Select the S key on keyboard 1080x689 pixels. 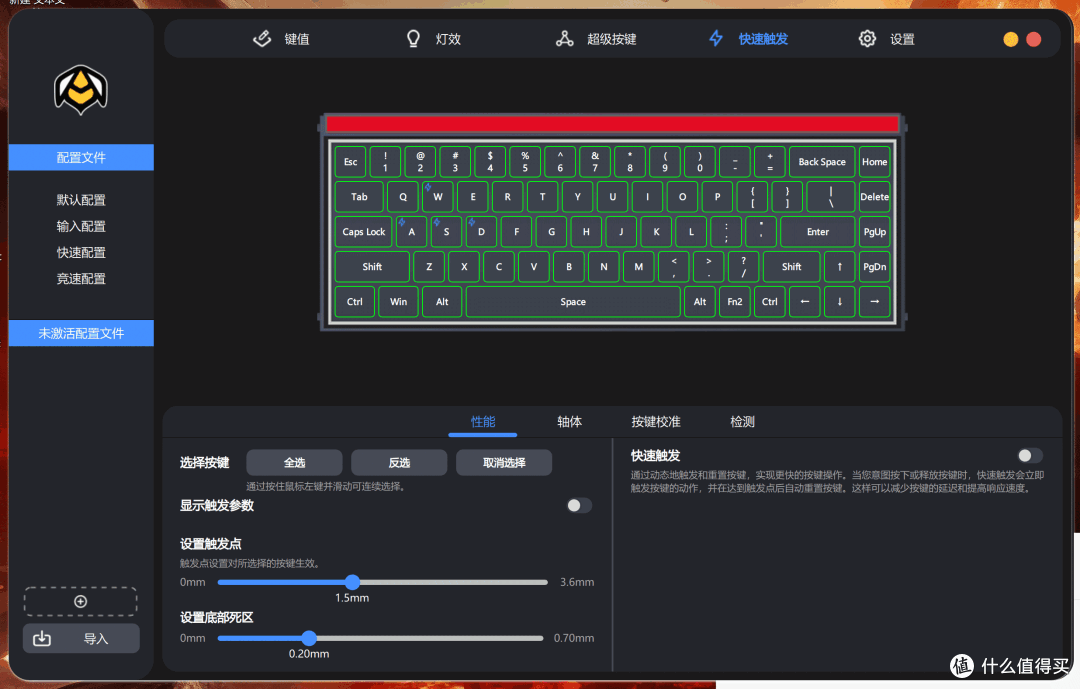[446, 232]
